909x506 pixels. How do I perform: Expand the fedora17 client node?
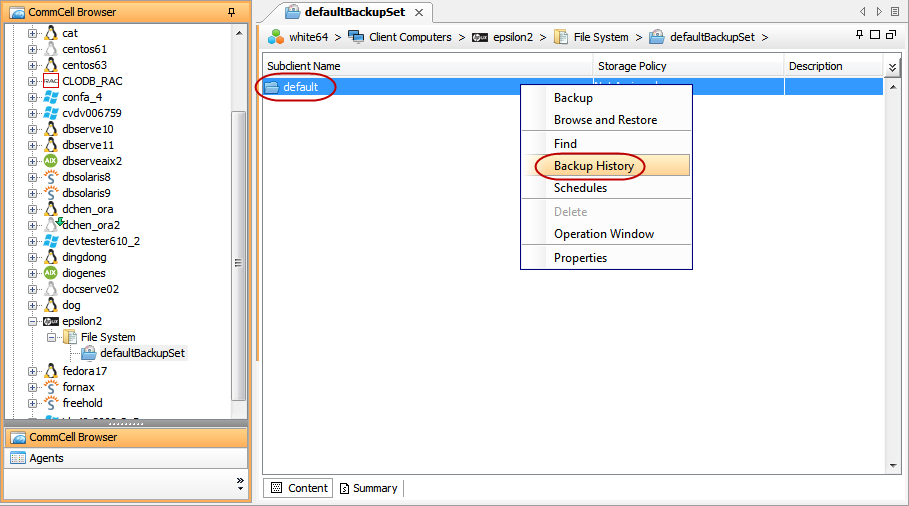tap(33, 371)
